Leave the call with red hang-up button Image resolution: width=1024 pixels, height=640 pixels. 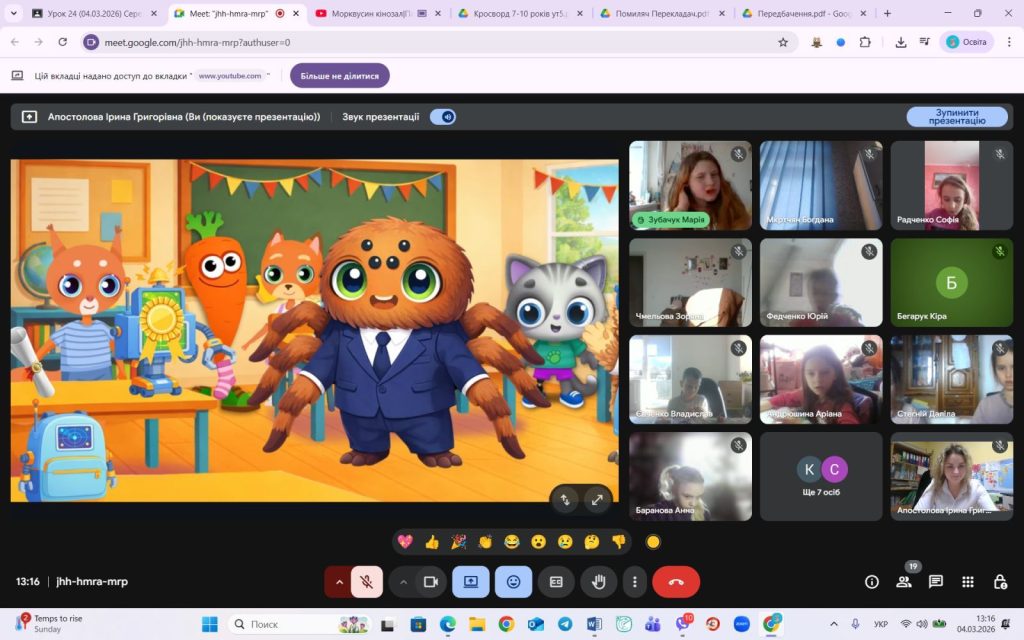676,582
